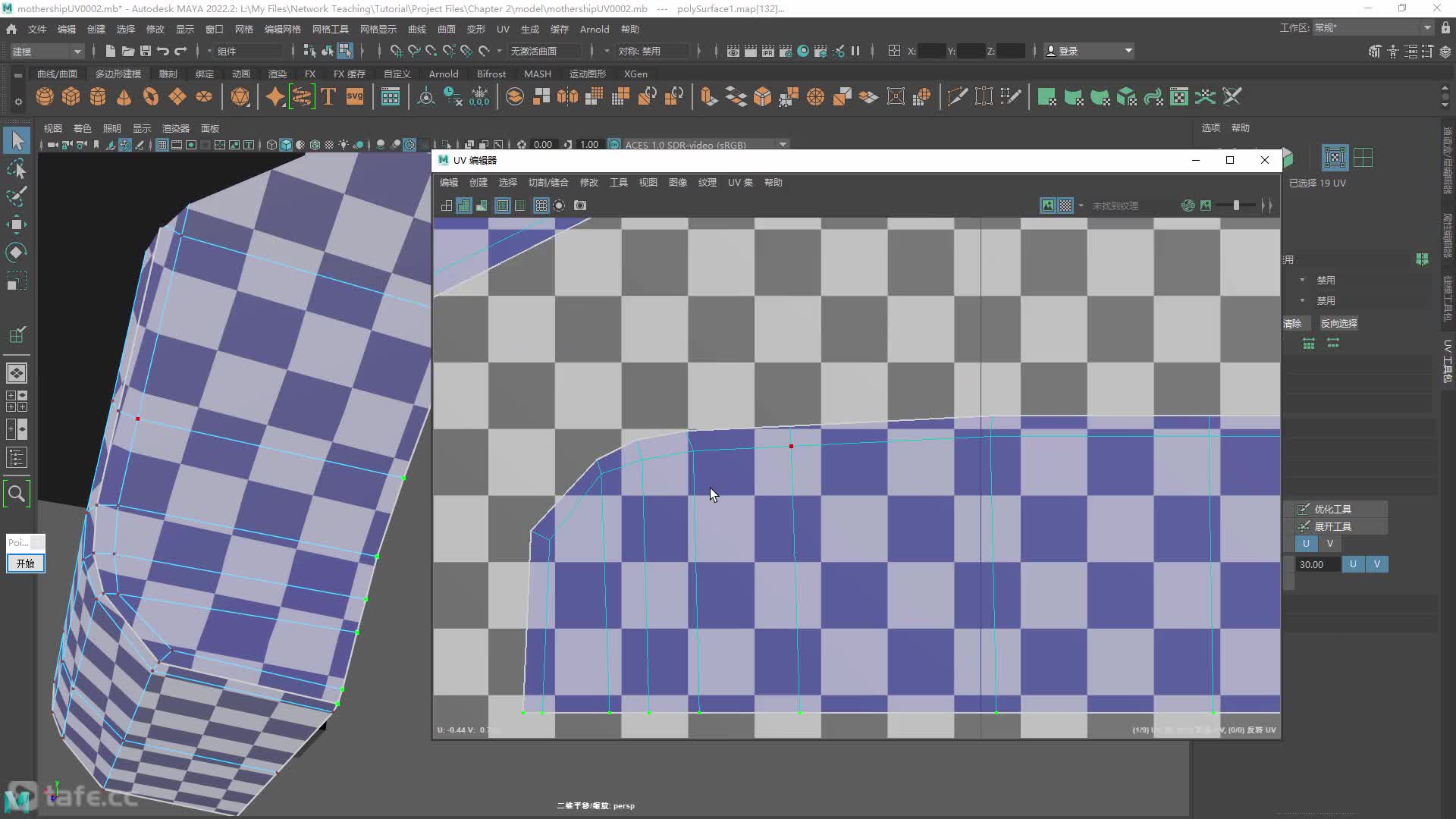Open the texture dropdown arrow in UV editor
The width and height of the screenshot is (1456, 819).
1081,206
